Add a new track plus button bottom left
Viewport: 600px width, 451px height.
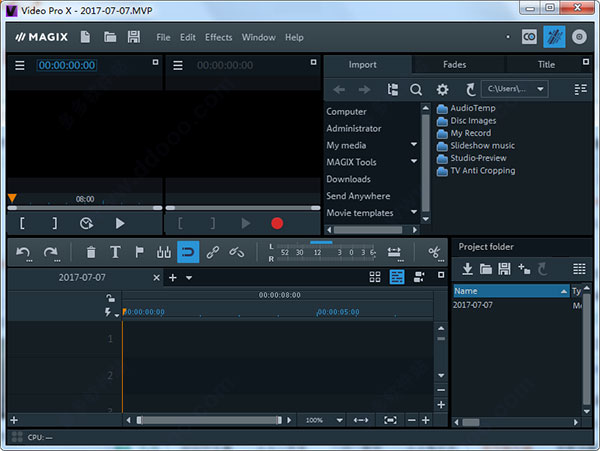tap(14, 420)
